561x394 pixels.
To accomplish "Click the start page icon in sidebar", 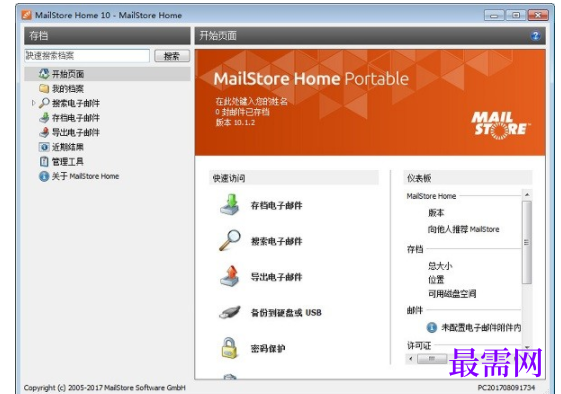I will (44, 74).
